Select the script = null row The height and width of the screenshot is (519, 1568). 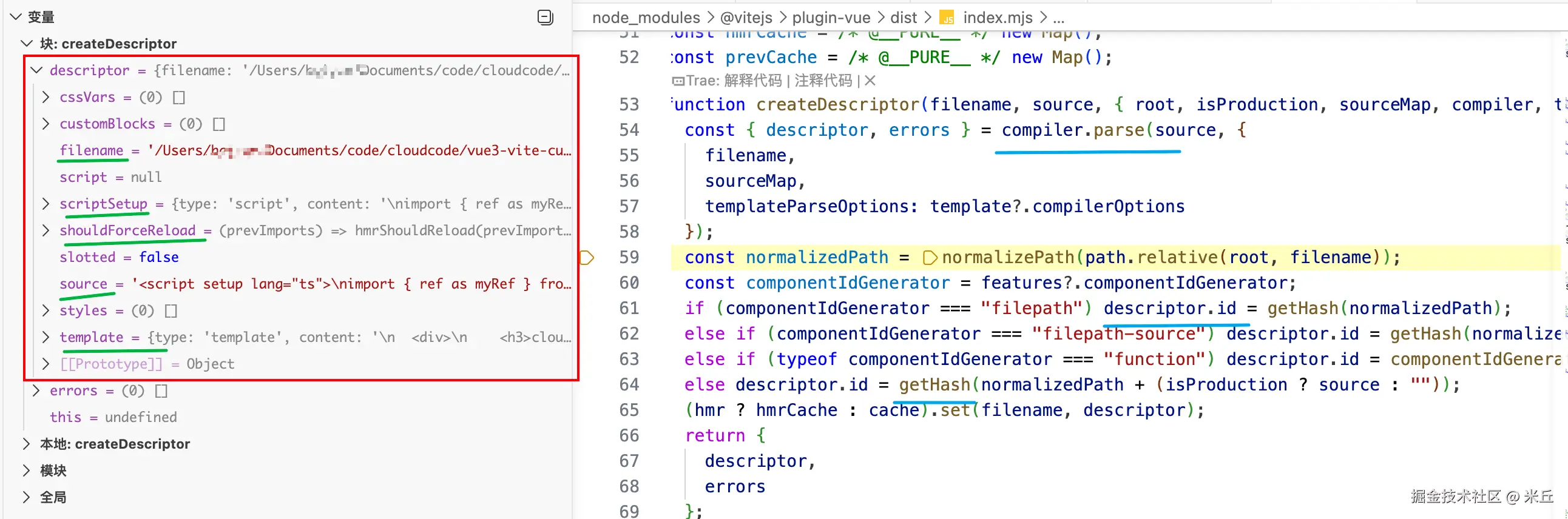point(302,178)
